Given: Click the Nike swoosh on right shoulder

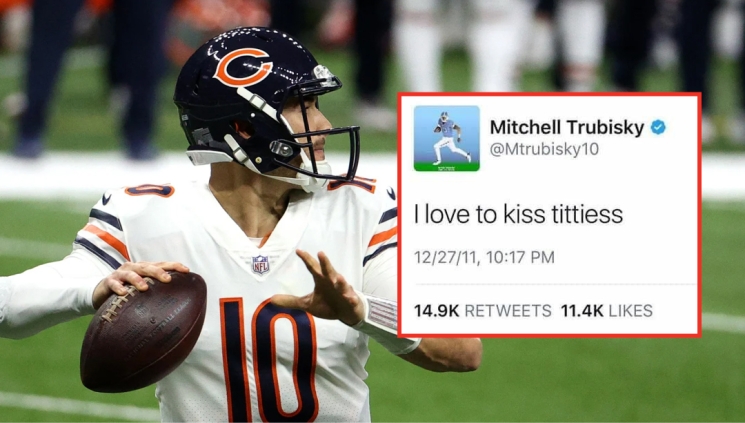Looking at the screenshot, I should 391,193.
